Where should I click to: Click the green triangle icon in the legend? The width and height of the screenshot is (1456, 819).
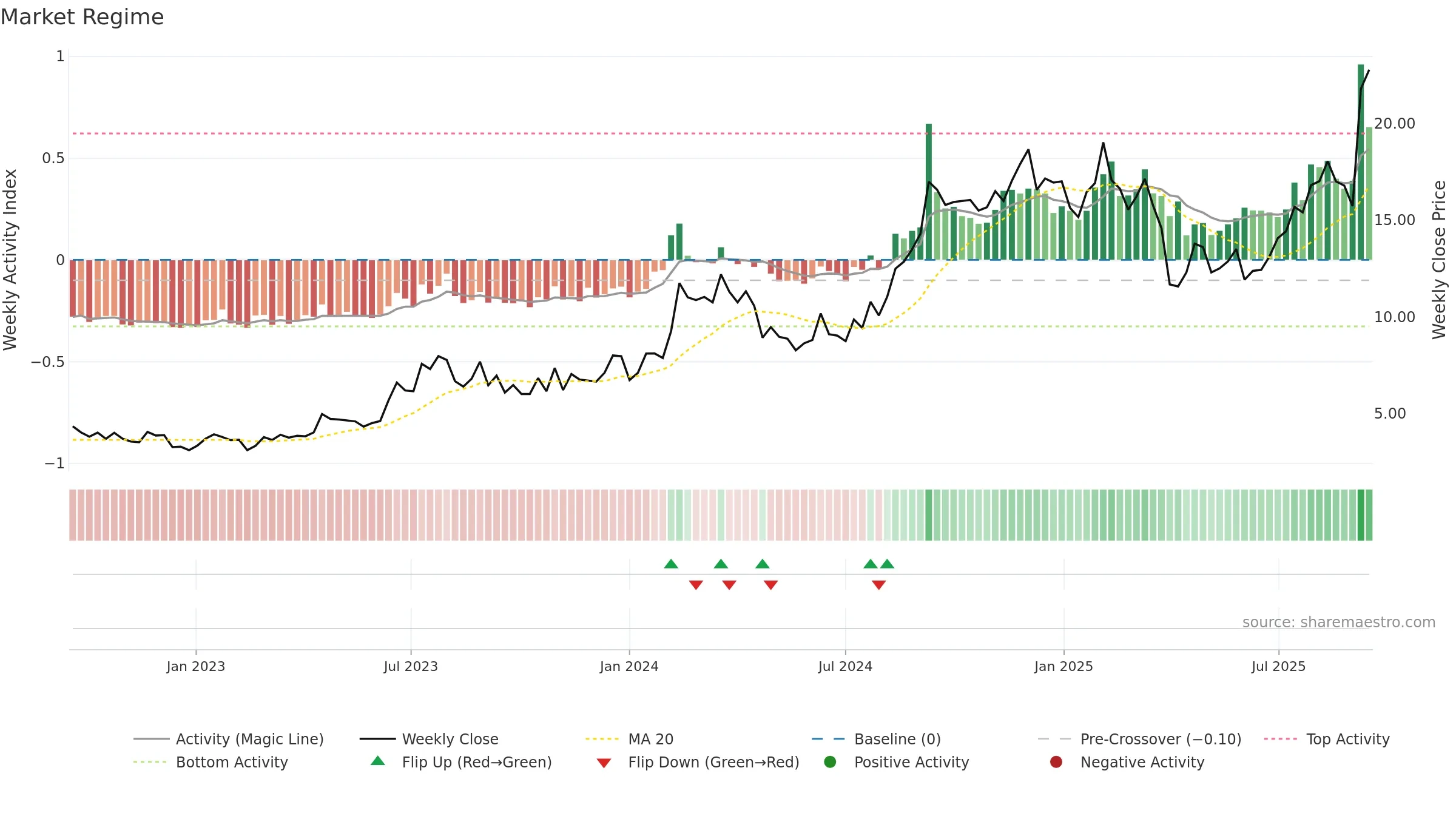tap(378, 761)
